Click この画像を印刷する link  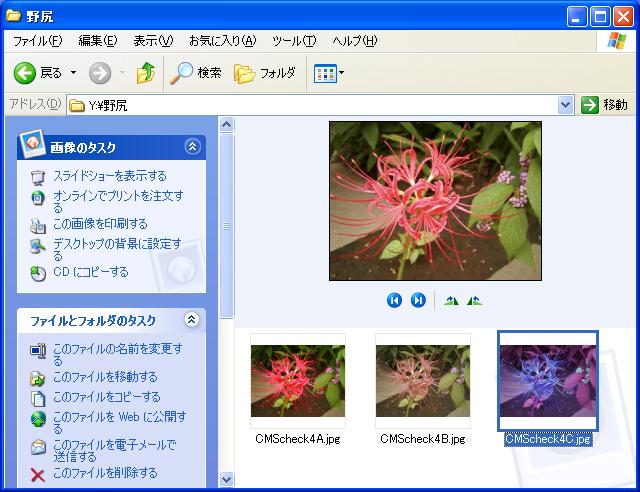tap(100, 224)
